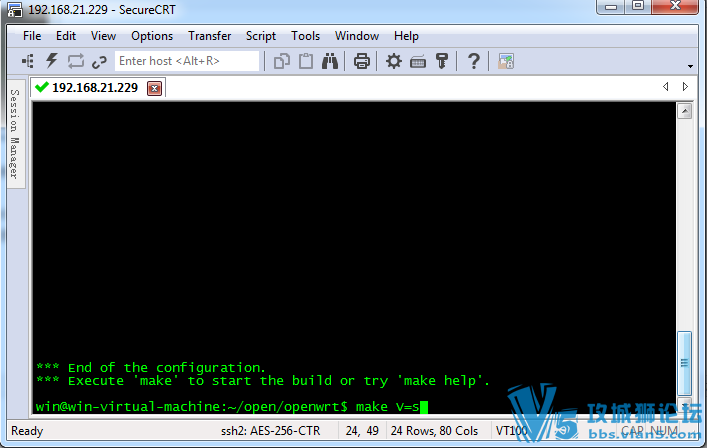Click the Quick Connect lightning icon

pos(52,61)
